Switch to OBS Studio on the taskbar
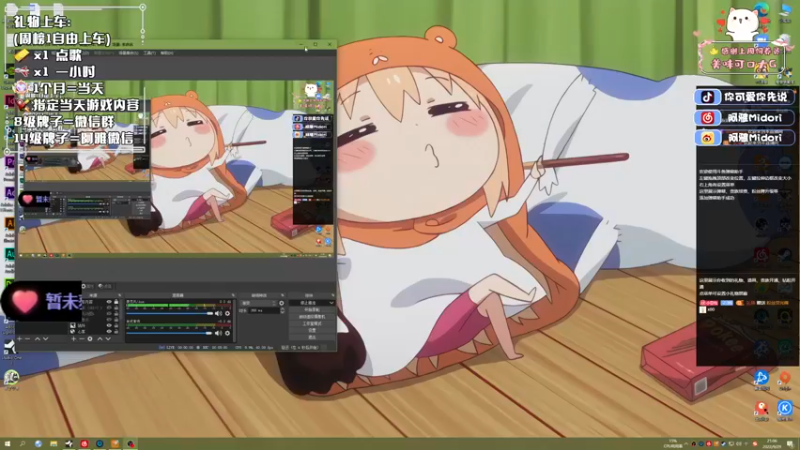800x450 pixels. [131, 444]
